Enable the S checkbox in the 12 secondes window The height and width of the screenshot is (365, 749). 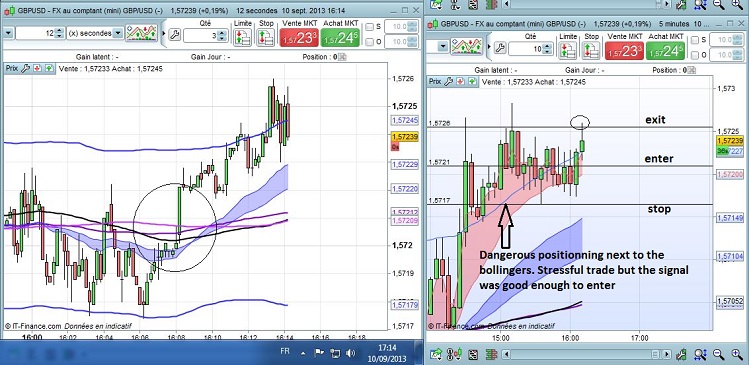pyautogui.click(x=370, y=27)
